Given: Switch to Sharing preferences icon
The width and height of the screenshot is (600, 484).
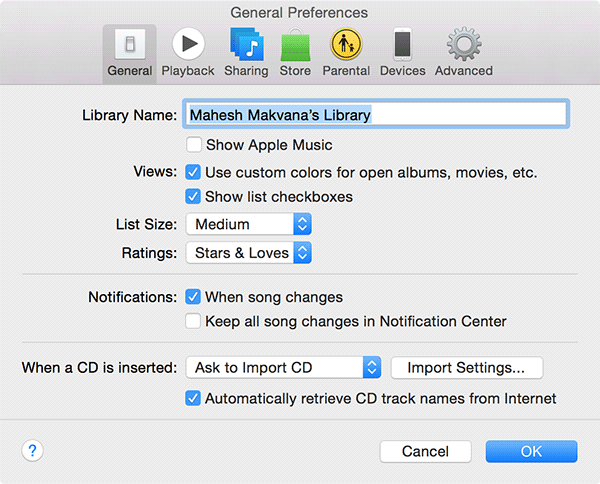Looking at the screenshot, I should click(246, 46).
